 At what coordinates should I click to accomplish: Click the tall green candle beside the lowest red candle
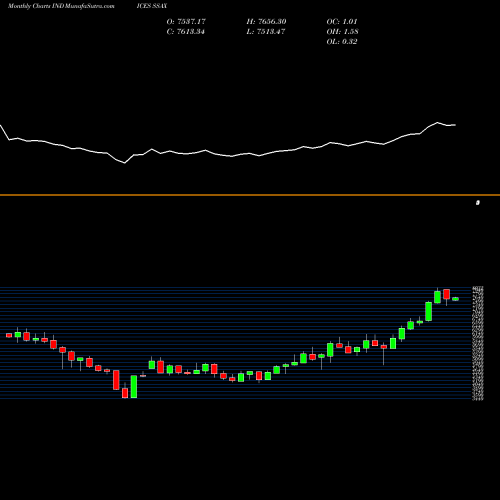(134, 387)
